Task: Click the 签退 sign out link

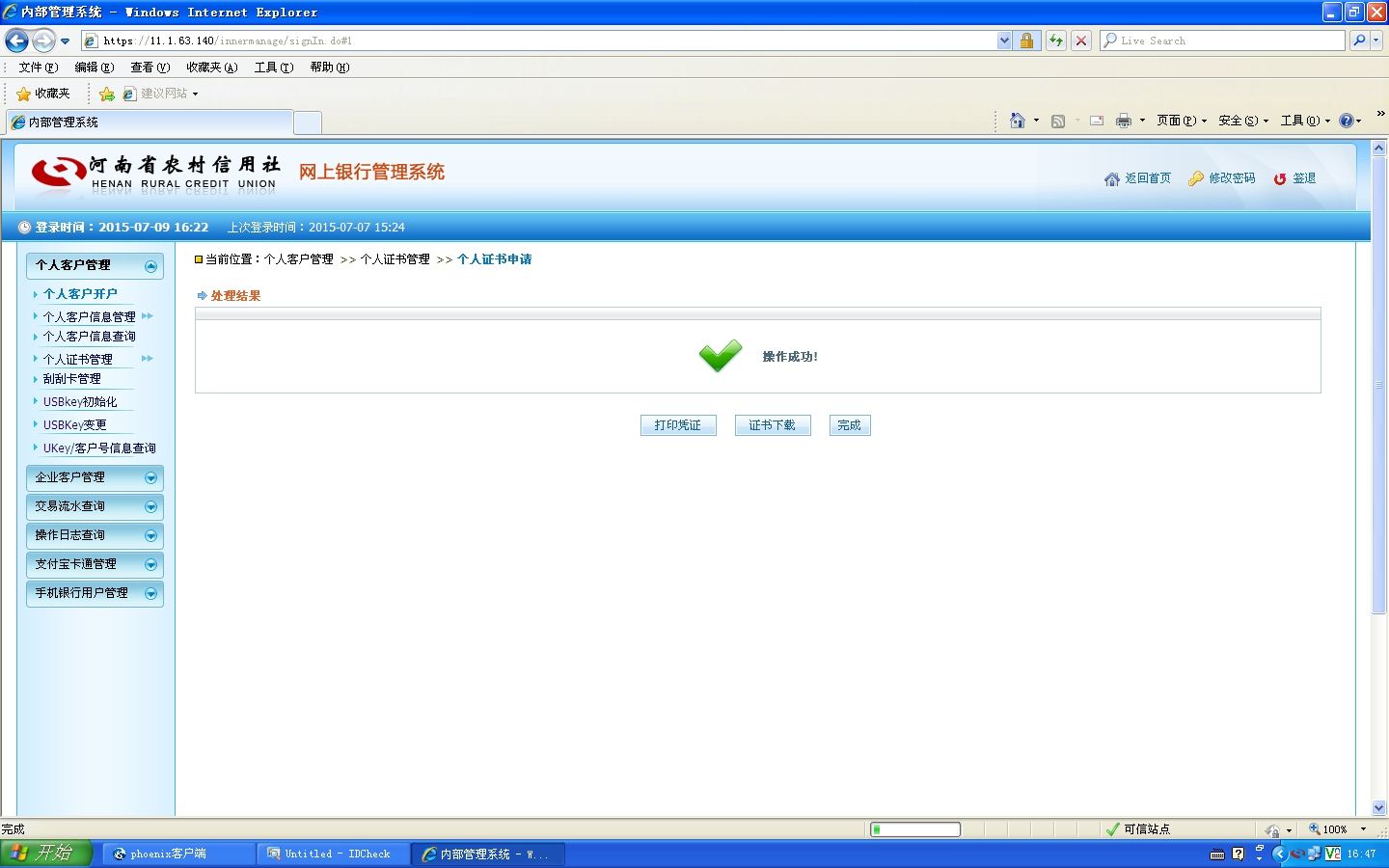Action: (x=1294, y=178)
